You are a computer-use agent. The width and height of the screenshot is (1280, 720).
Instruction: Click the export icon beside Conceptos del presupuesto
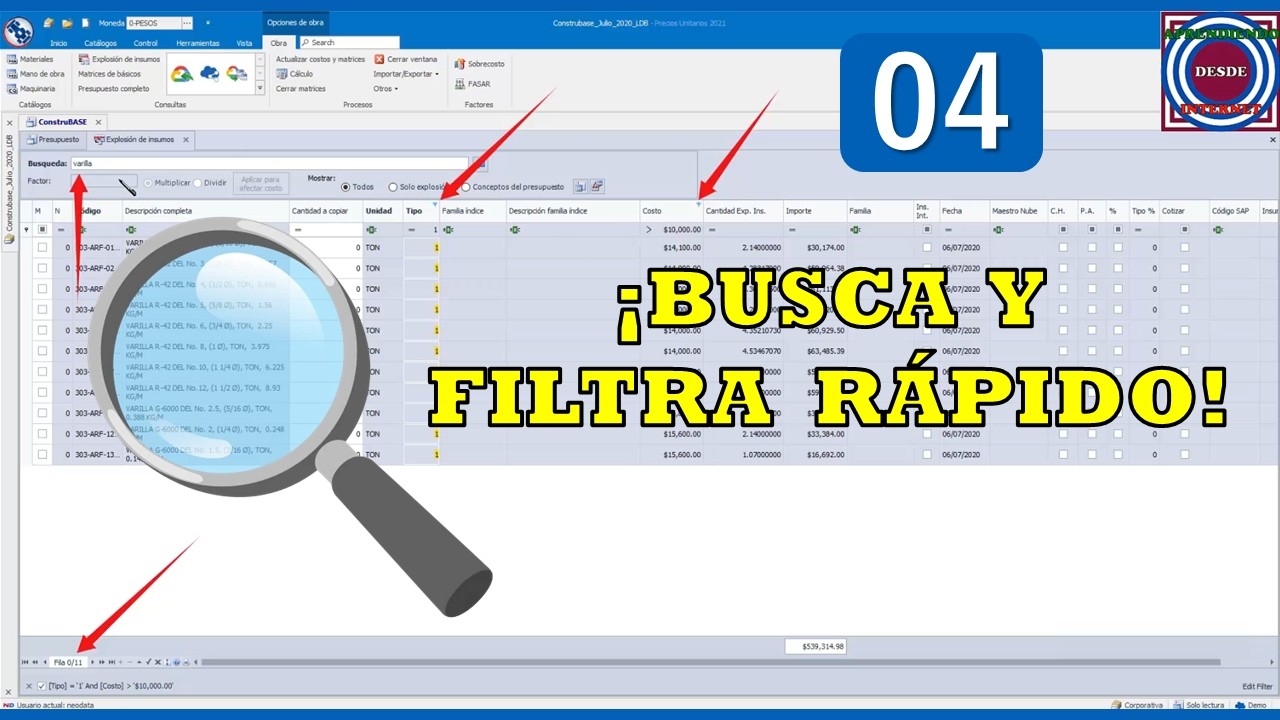point(580,186)
